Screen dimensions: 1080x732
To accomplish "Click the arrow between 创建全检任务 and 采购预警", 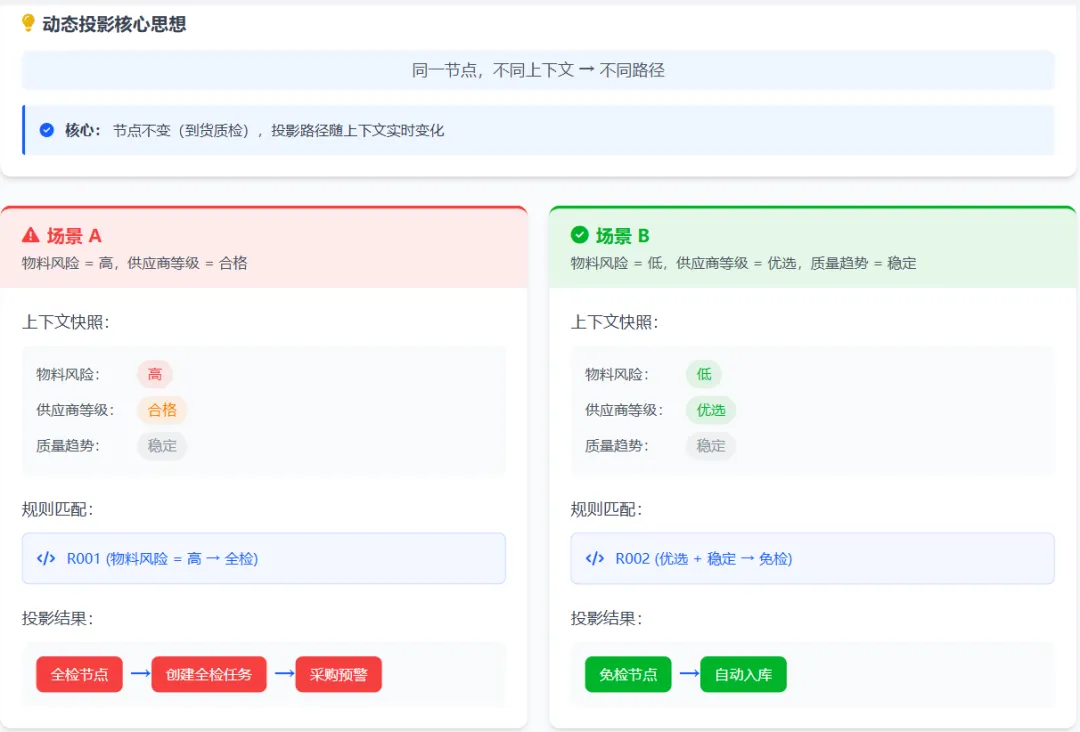I will 284,673.
